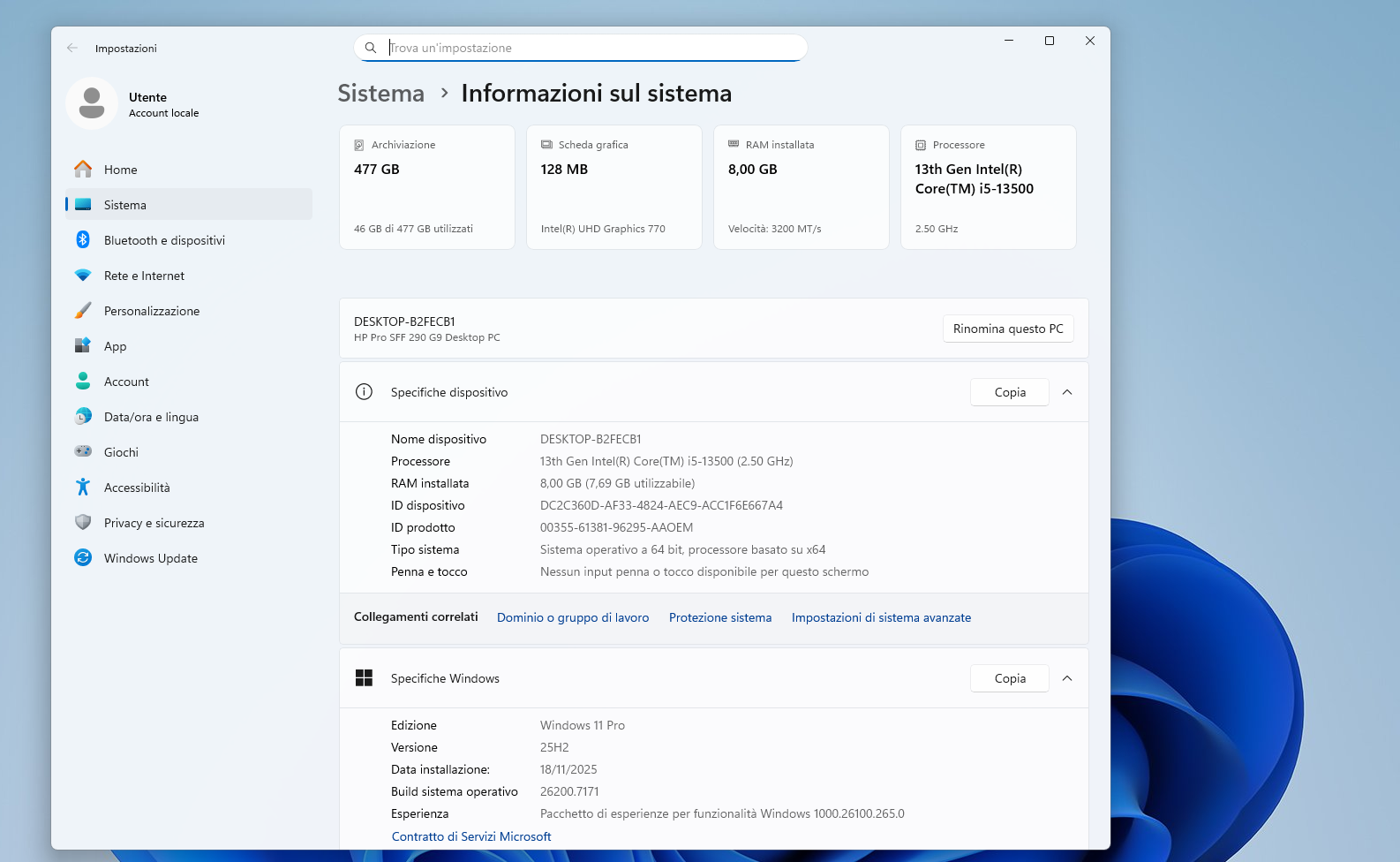Click the info icon beside Specifiche dispositivo
Screen dimensions: 1400x862
point(364,391)
